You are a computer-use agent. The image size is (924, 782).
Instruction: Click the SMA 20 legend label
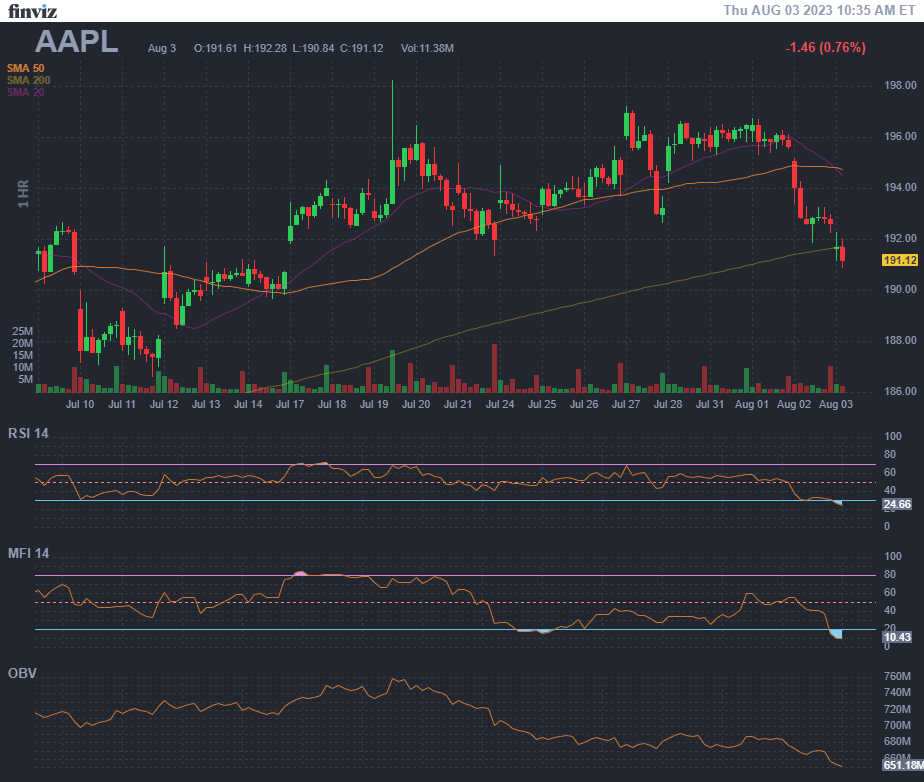25,92
